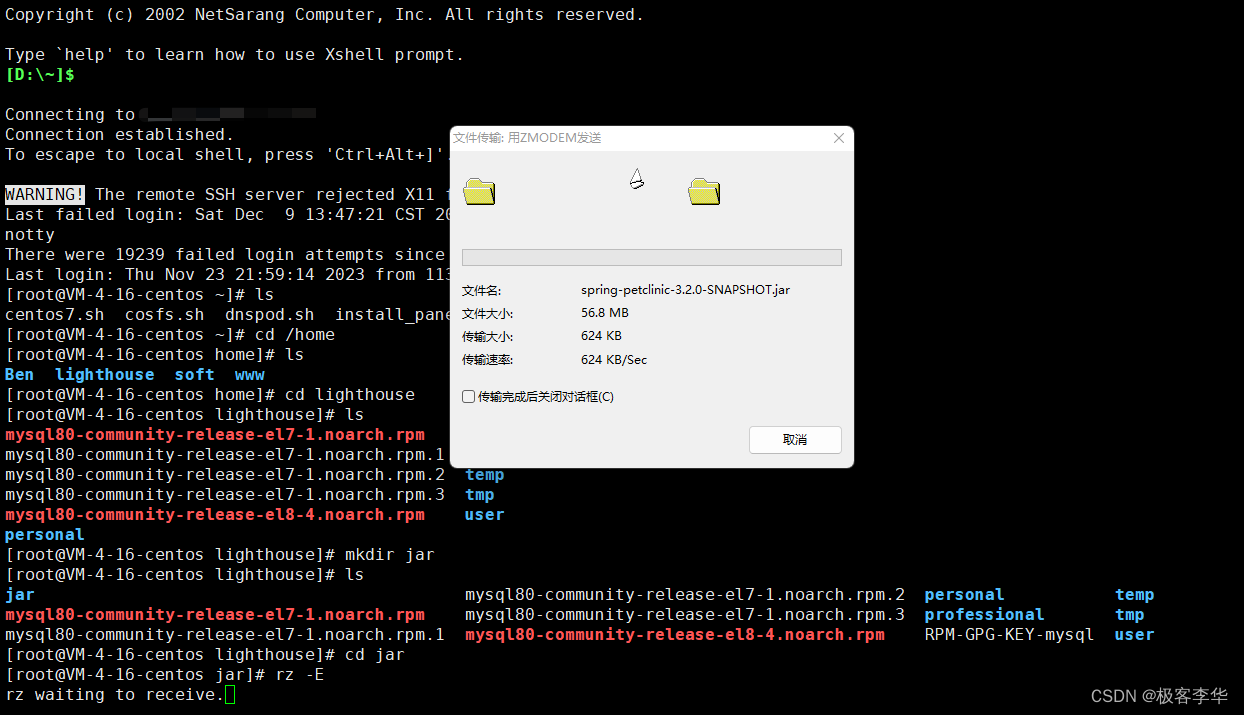This screenshot has width=1244, height=715.
Task: Enable close dialog after transfer checkbox
Action: (x=468, y=397)
